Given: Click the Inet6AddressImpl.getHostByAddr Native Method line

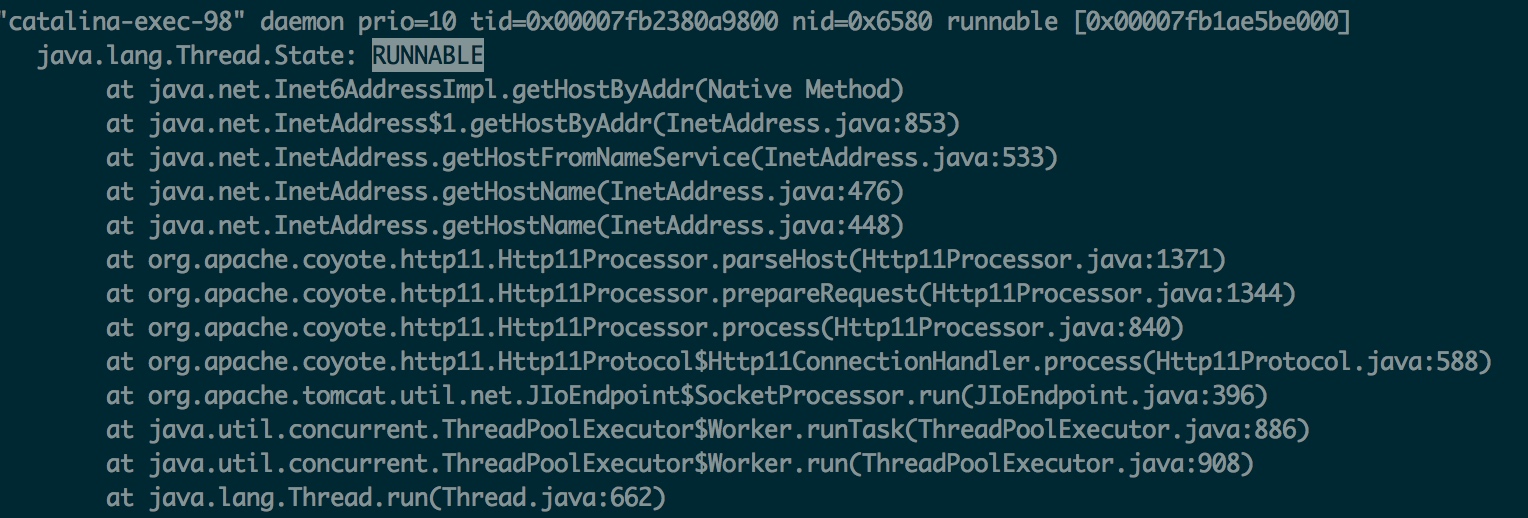Looking at the screenshot, I should coord(505,91).
